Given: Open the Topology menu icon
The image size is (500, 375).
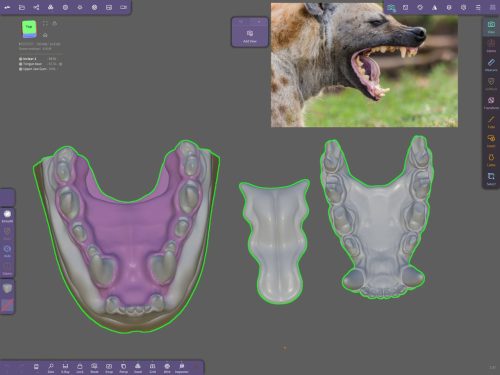Looking at the screenshot, I should [51, 7].
